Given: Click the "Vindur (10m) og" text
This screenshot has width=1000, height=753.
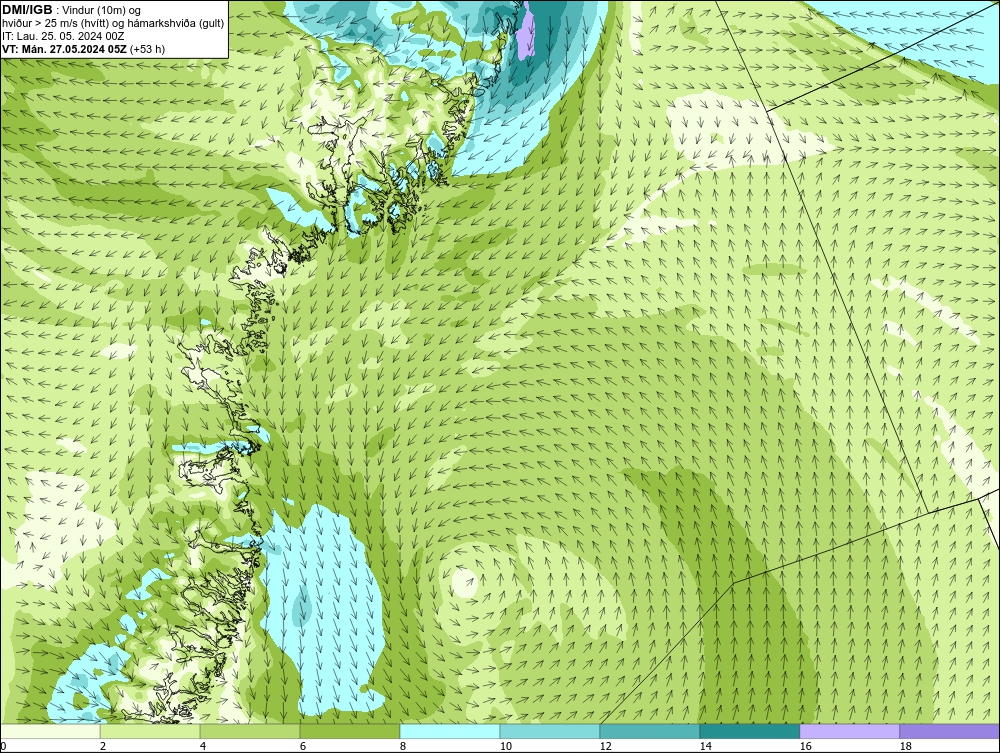Looking at the screenshot, I should coord(101,10).
